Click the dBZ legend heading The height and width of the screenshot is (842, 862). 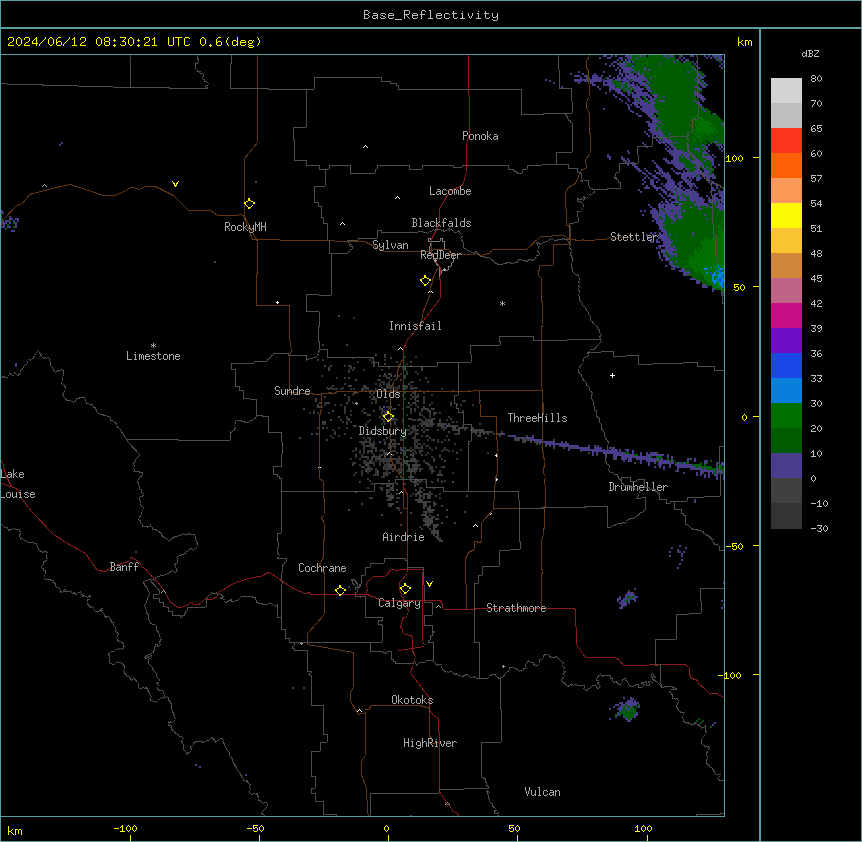click(810, 54)
